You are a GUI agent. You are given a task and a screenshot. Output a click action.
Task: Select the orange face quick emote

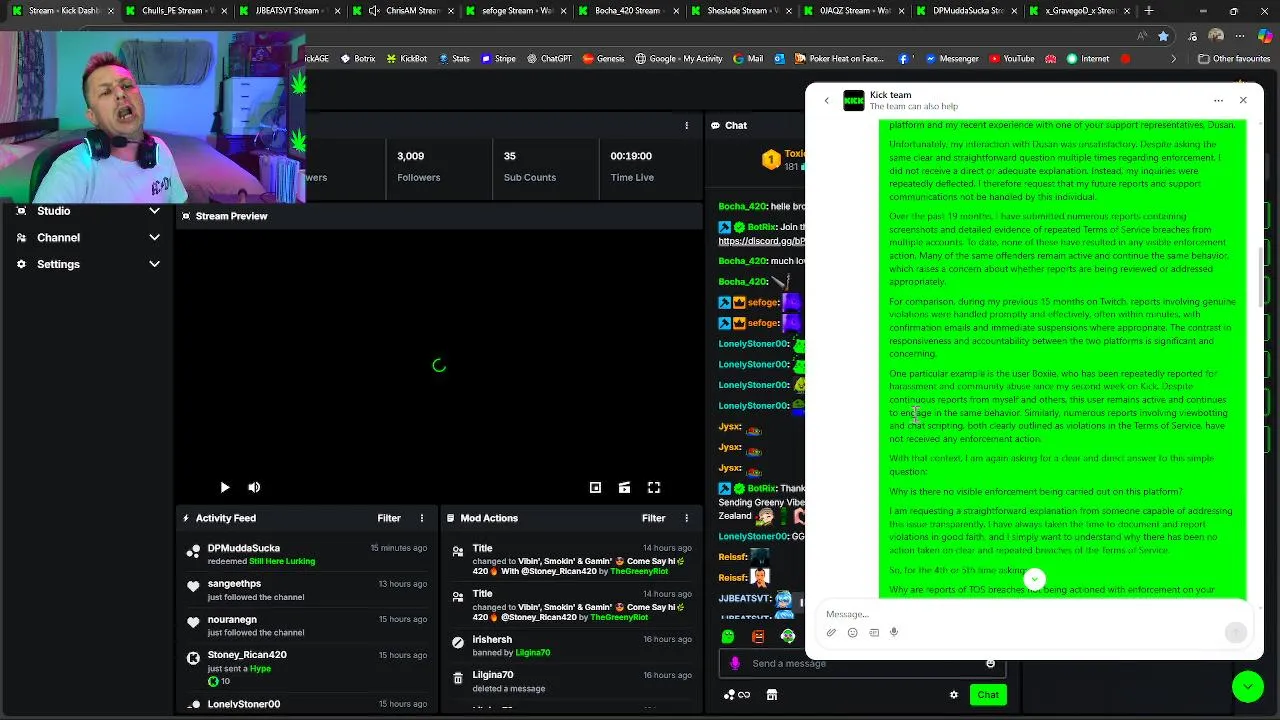point(758,636)
